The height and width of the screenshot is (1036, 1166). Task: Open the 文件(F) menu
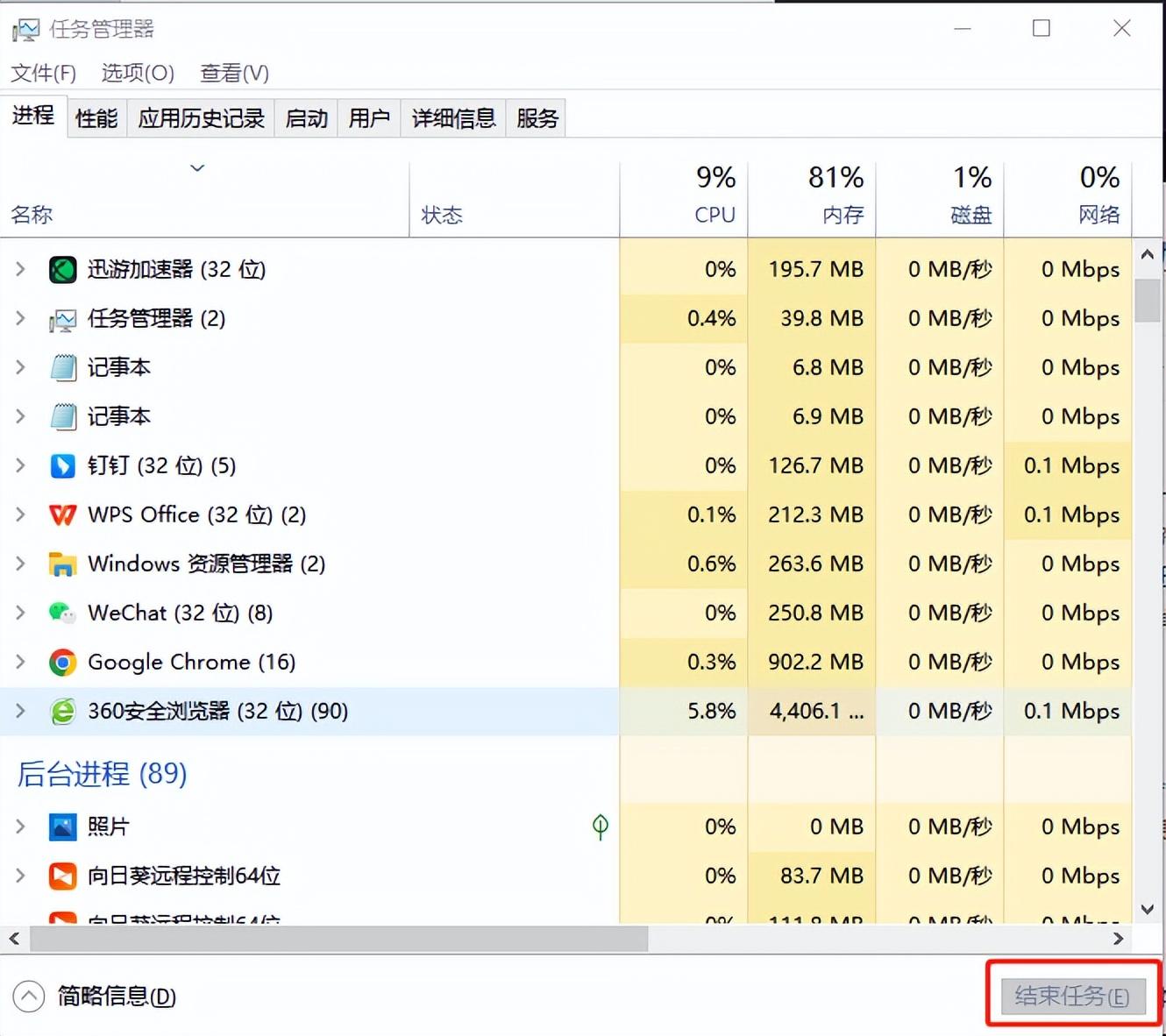click(43, 73)
